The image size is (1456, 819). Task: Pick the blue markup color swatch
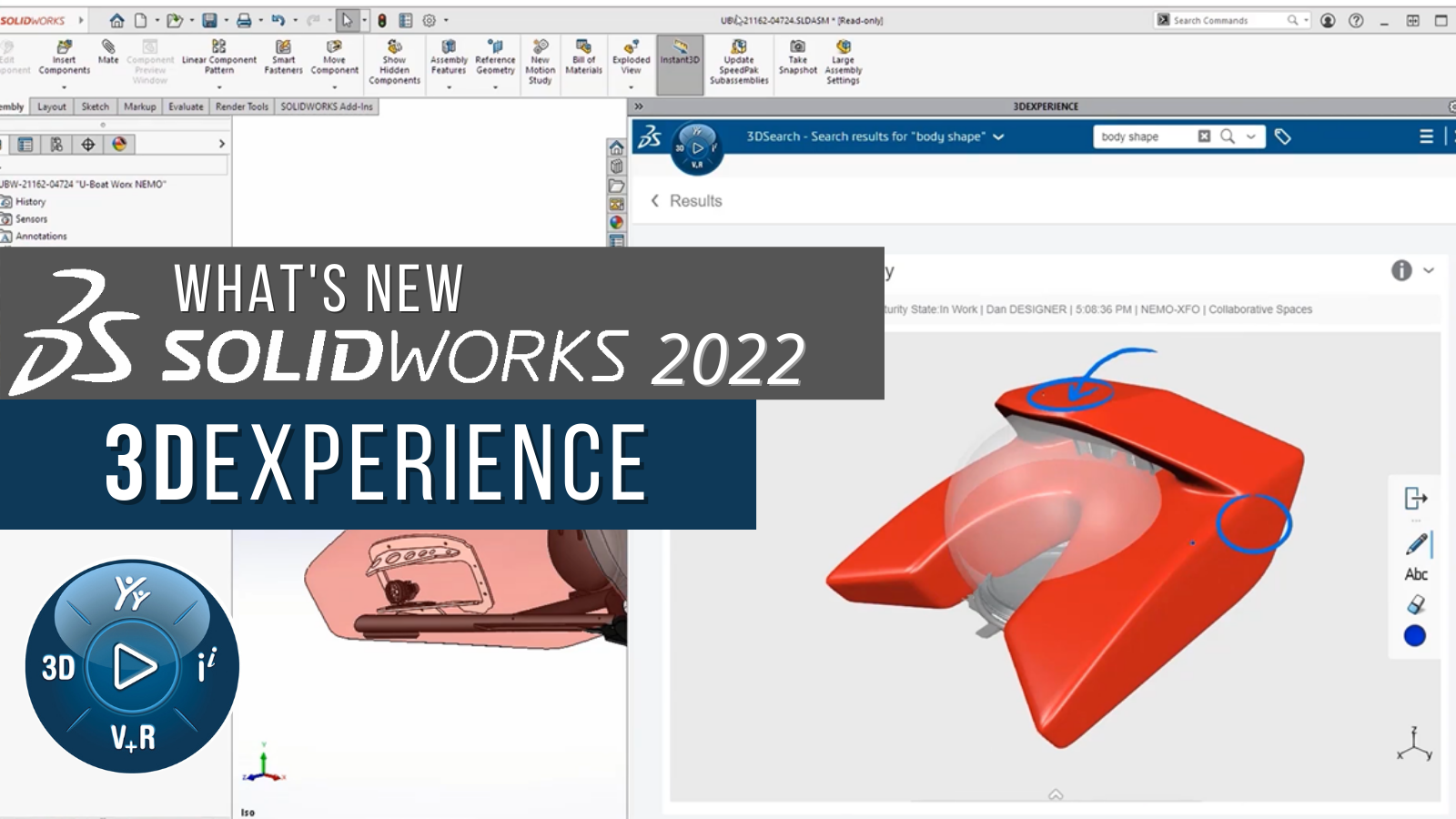tap(1415, 636)
